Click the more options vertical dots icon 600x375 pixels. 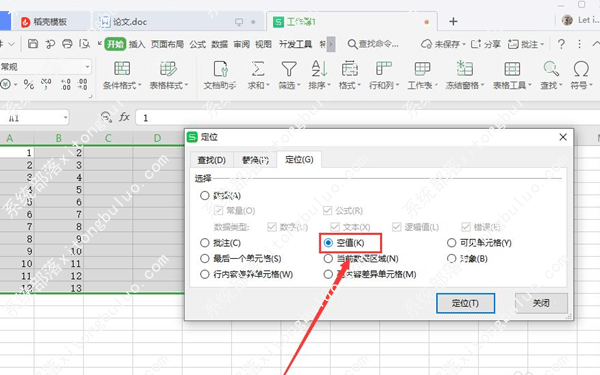click(579, 44)
